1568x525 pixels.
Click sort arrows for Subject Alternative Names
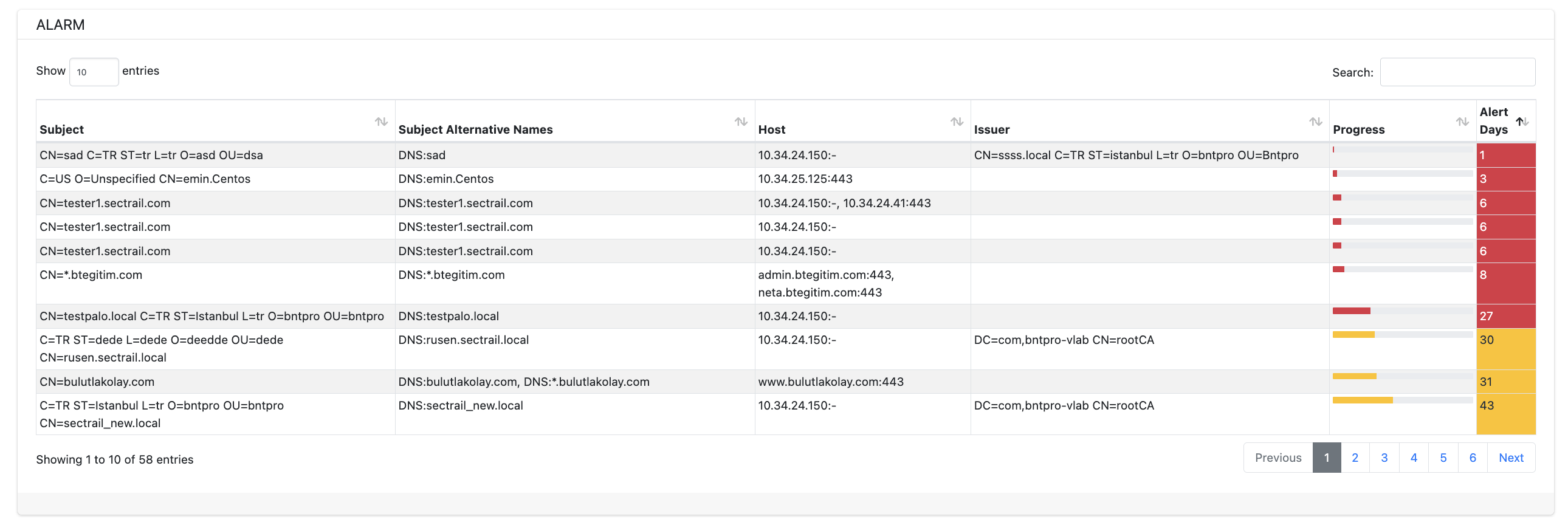click(740, 122)
